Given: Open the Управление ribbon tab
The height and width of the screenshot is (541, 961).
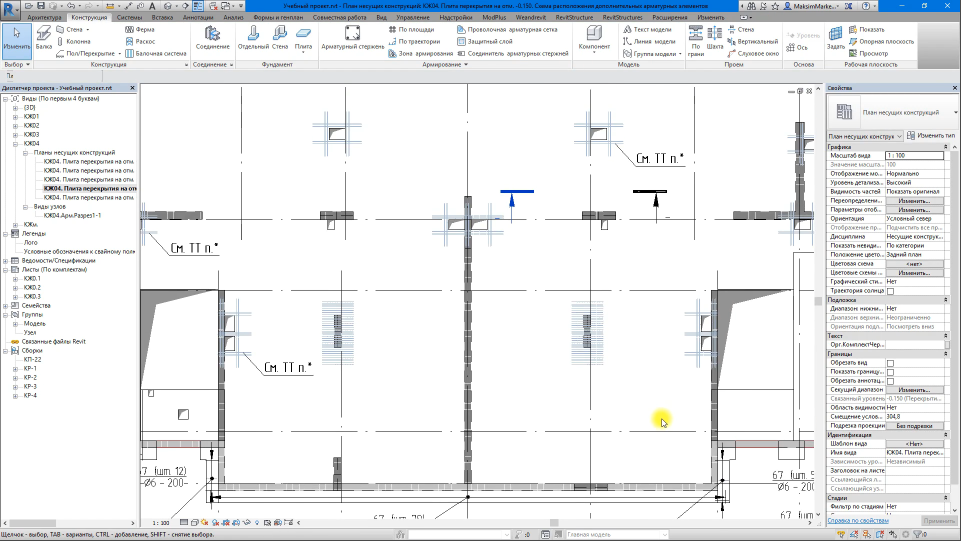Looking at the screenshot, I should (412, 18).
